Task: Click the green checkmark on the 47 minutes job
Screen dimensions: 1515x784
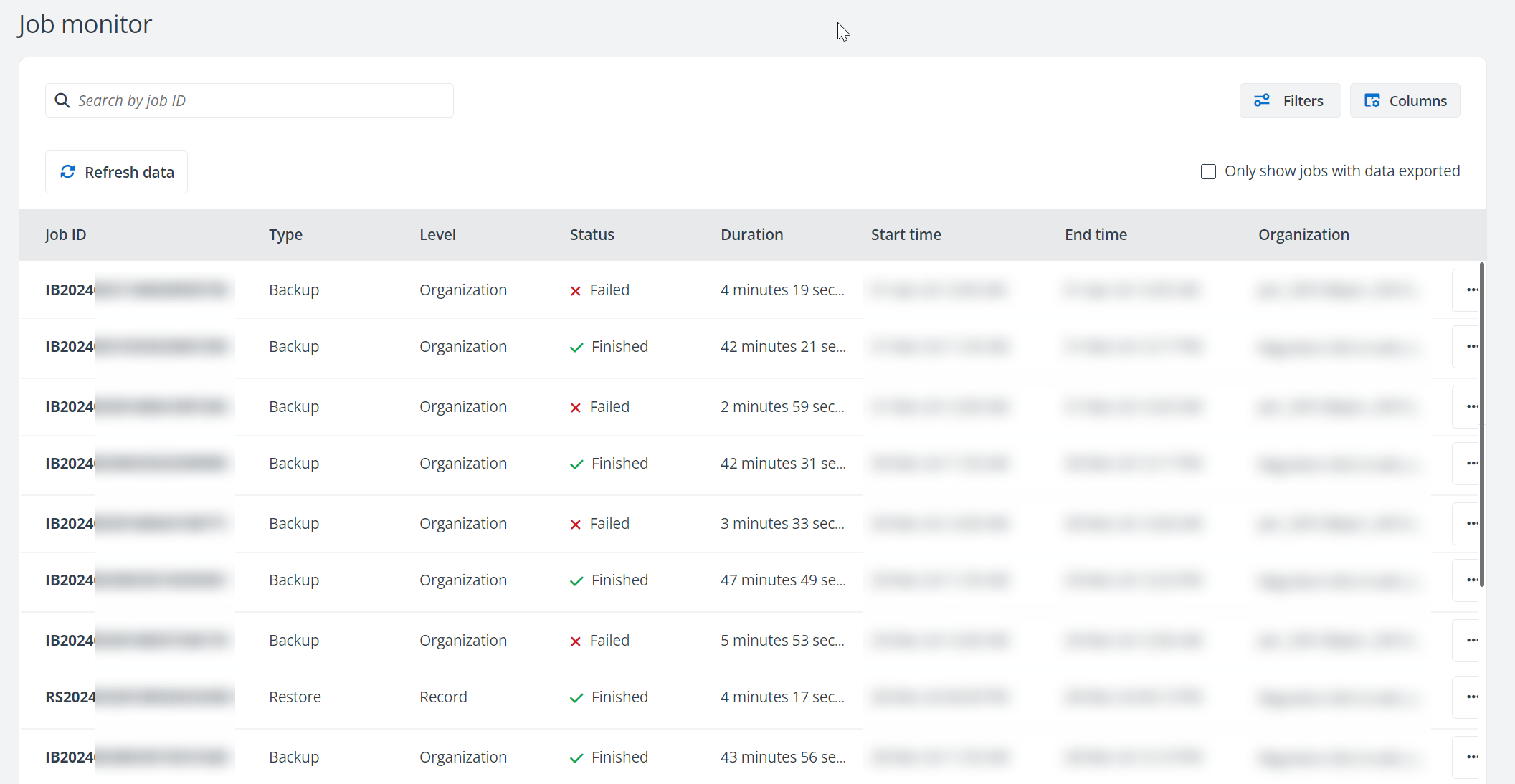Action: point(576,581)
